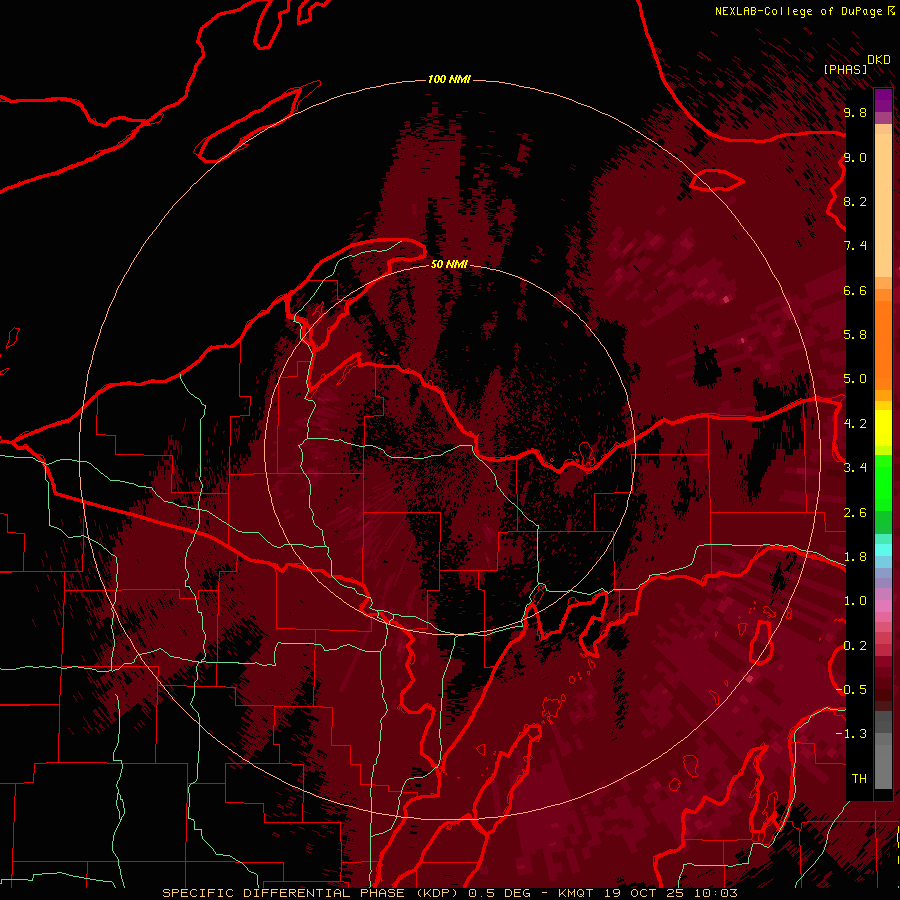Click the 1.0 scale value
900x900 pixels.
[855, 601]
